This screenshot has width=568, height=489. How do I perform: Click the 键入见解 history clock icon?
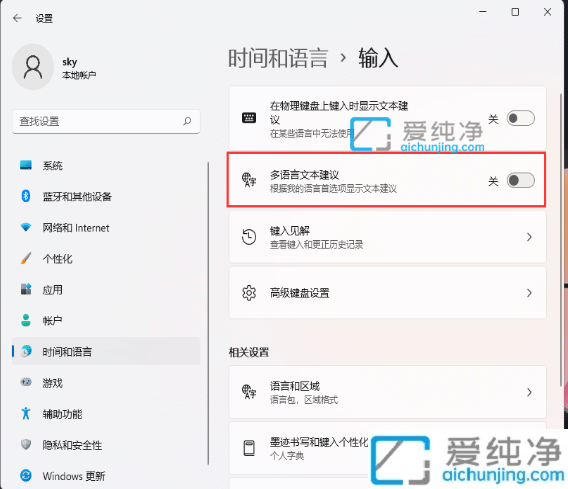point(249,237)
